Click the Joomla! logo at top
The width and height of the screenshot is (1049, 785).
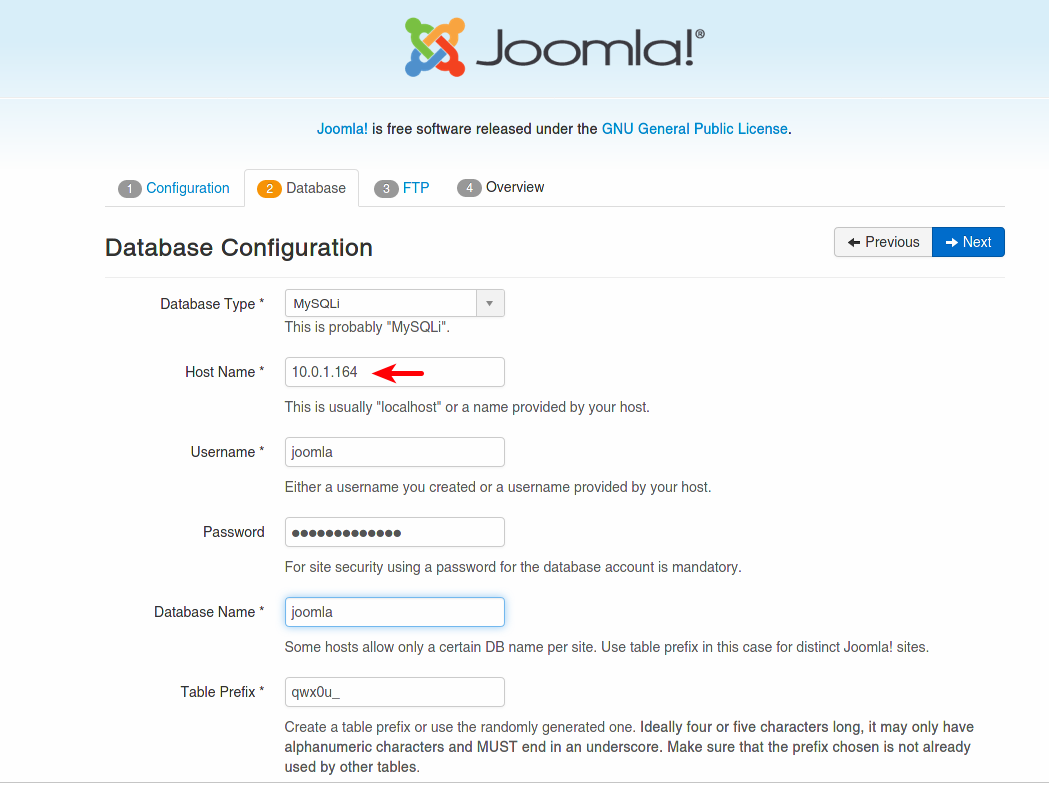click(x=555, y=47)
